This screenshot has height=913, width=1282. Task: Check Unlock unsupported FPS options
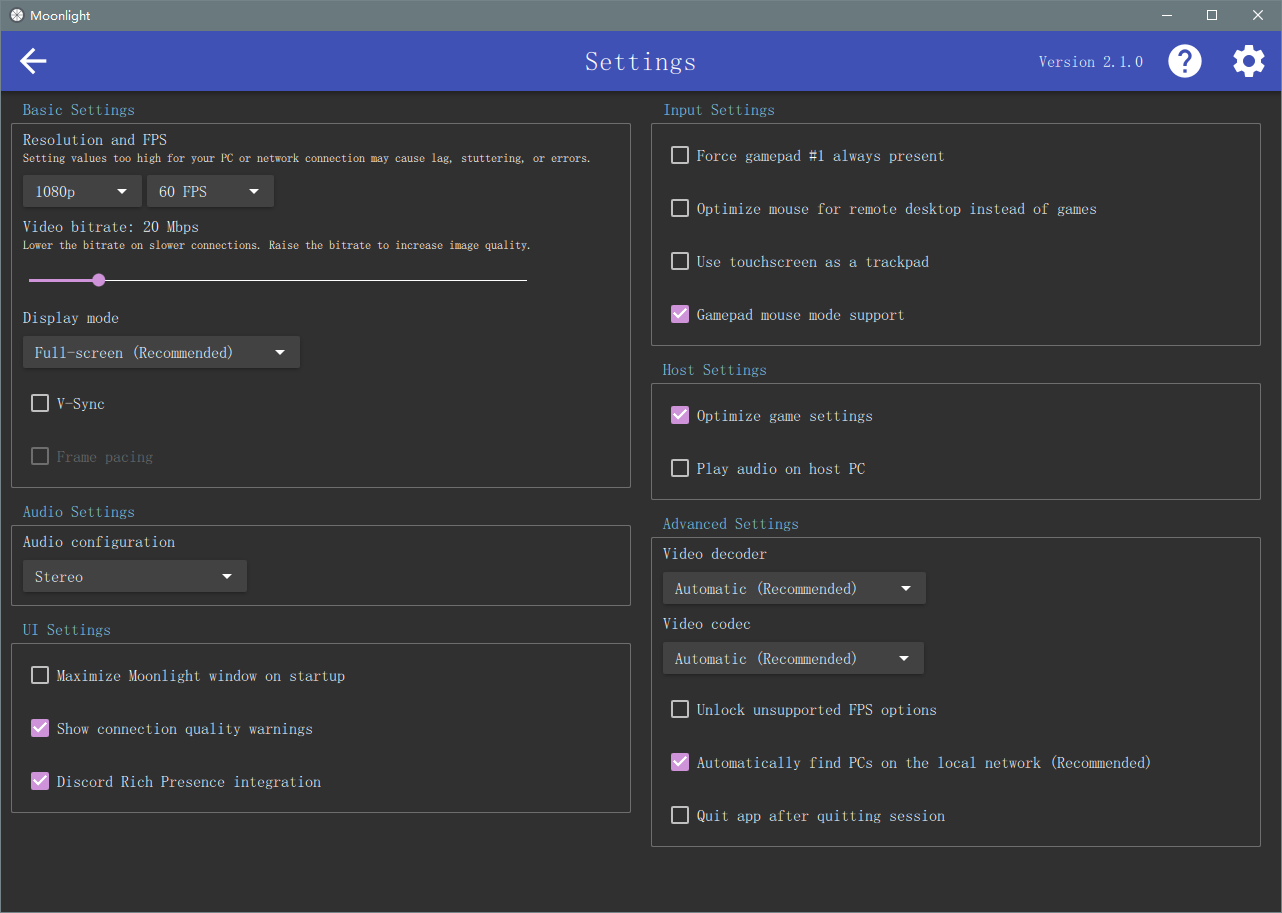[680, 709]
